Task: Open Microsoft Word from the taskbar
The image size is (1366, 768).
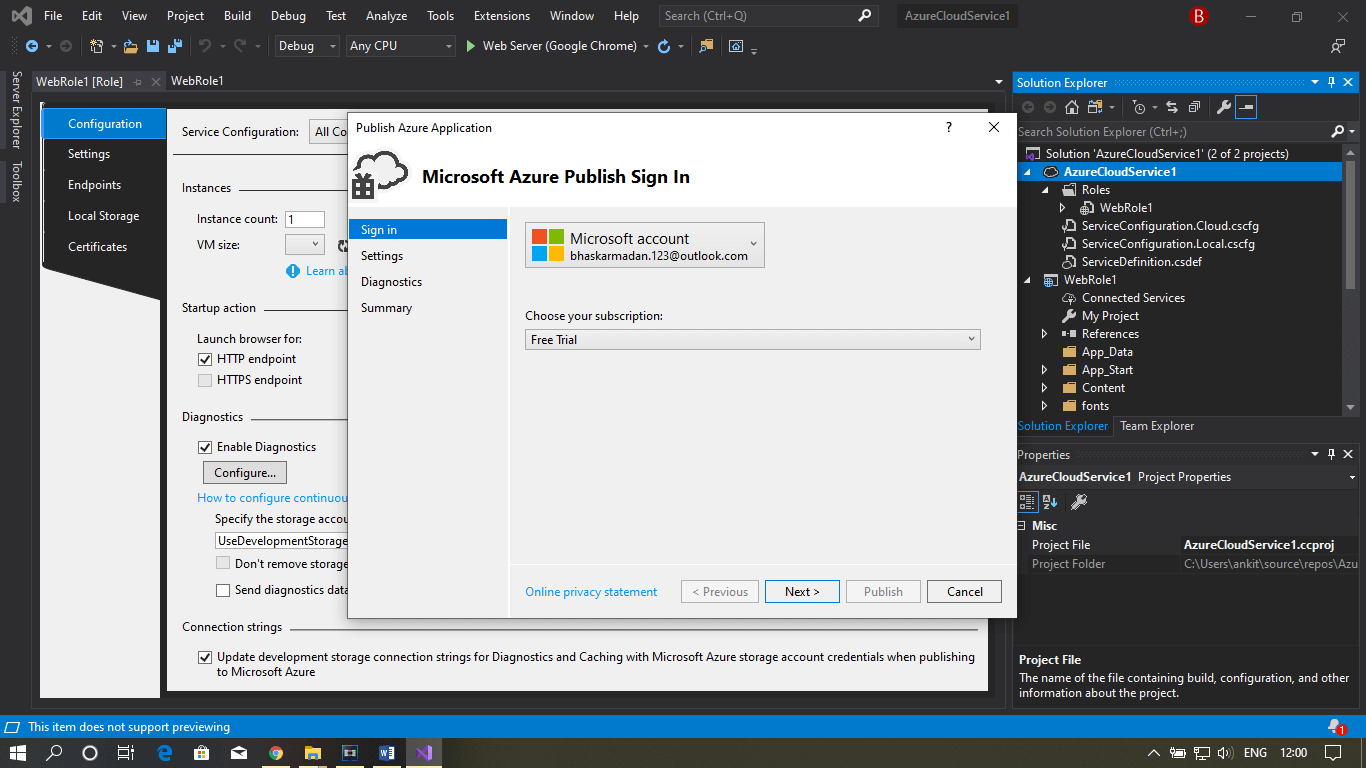Action: pyautogui.click(x=387, y=753)
